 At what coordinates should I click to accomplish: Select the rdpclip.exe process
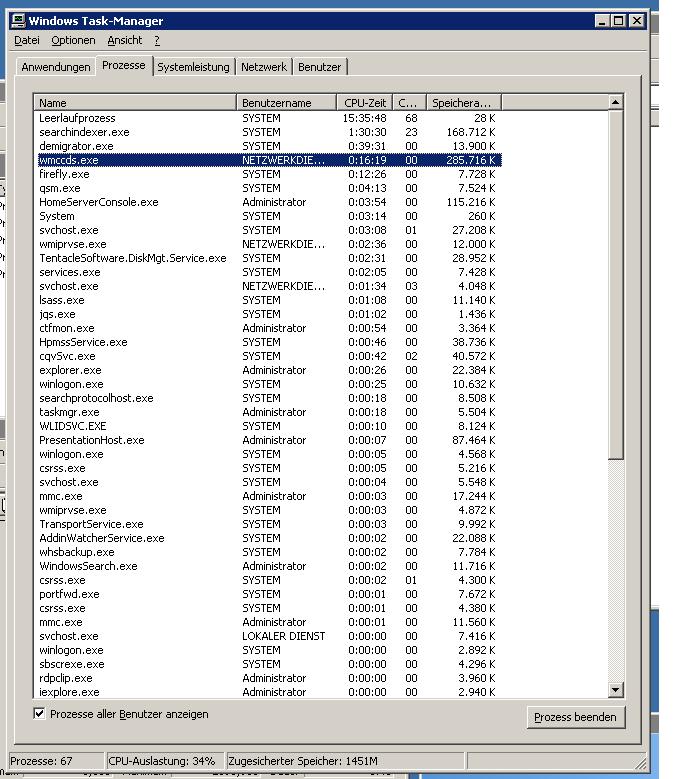pos(269,678)
